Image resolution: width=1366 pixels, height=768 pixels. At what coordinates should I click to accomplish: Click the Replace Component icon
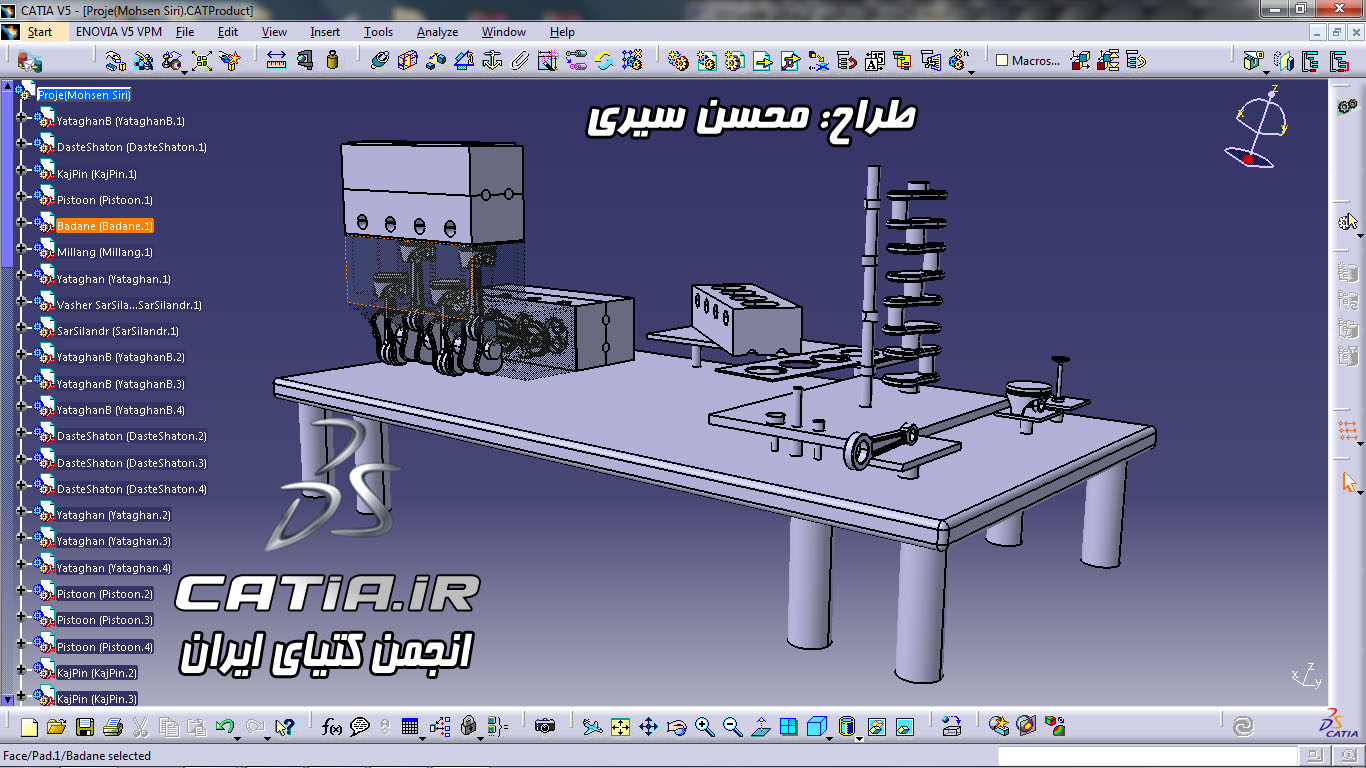point(819,61)
